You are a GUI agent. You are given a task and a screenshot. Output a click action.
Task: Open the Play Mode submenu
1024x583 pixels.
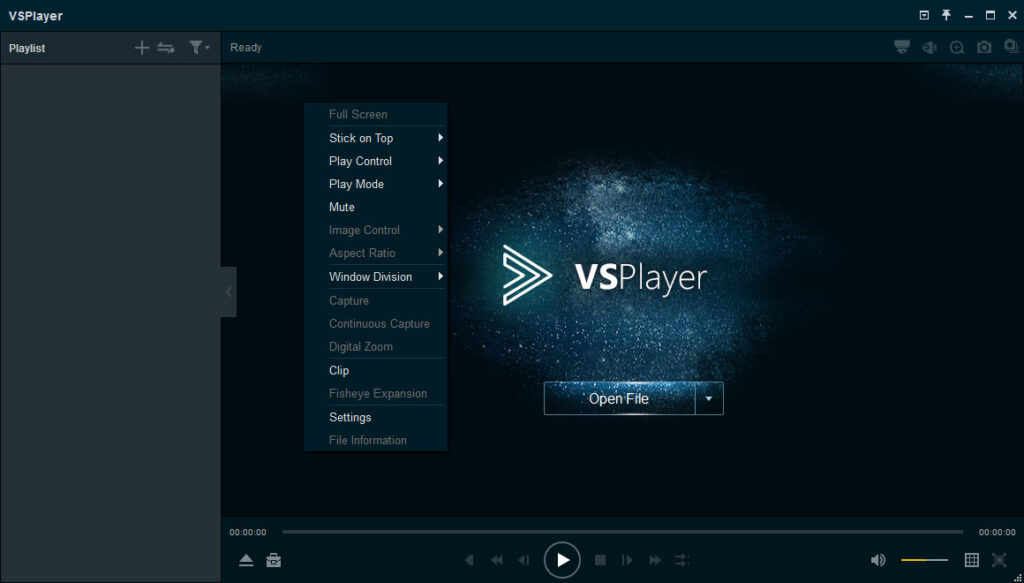pos(376,184)
